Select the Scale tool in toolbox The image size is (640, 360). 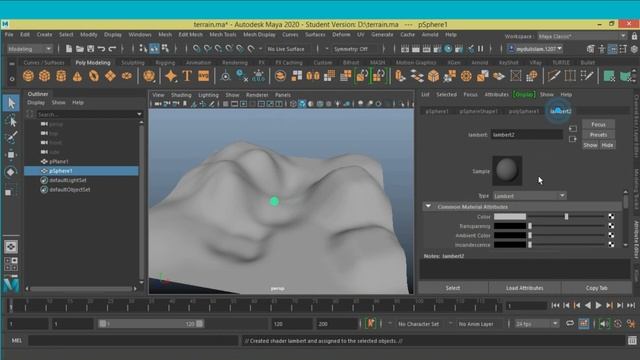pyautogui.click(x=9, y=191)
